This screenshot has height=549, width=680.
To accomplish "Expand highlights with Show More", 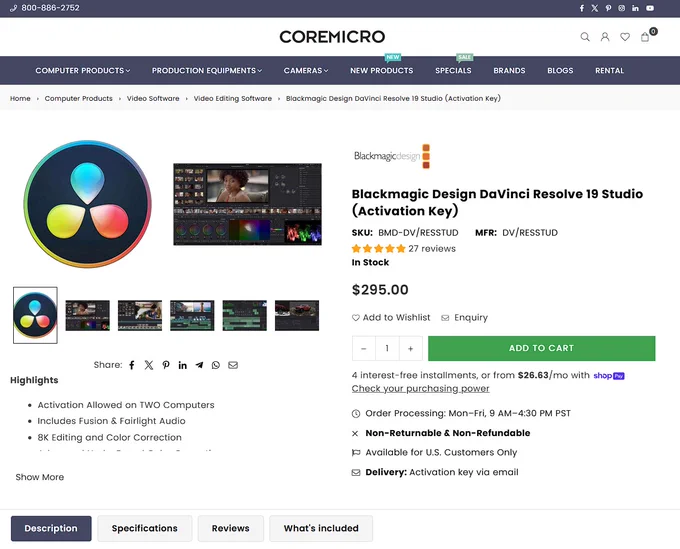I will (40, 477).
